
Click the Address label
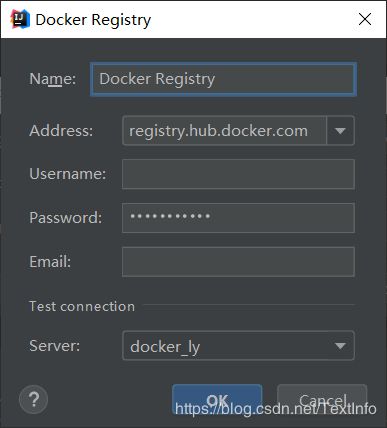coord(61,130)
